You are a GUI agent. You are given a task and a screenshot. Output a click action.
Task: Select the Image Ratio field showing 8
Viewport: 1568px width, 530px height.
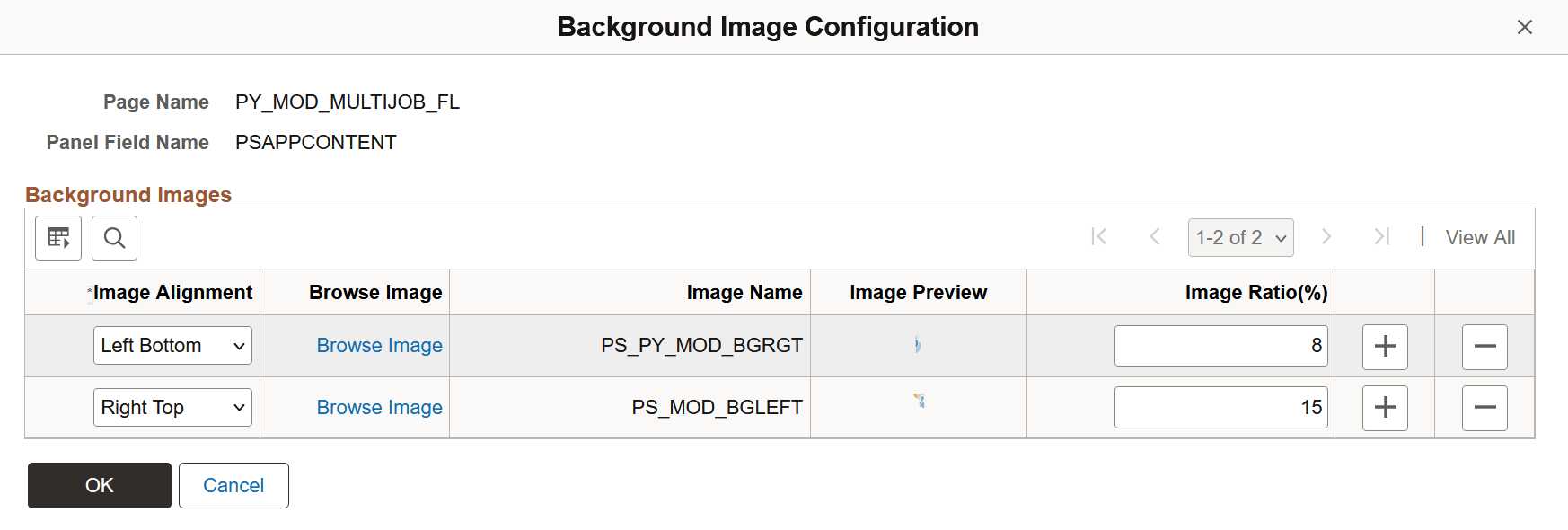[1220, 345]
